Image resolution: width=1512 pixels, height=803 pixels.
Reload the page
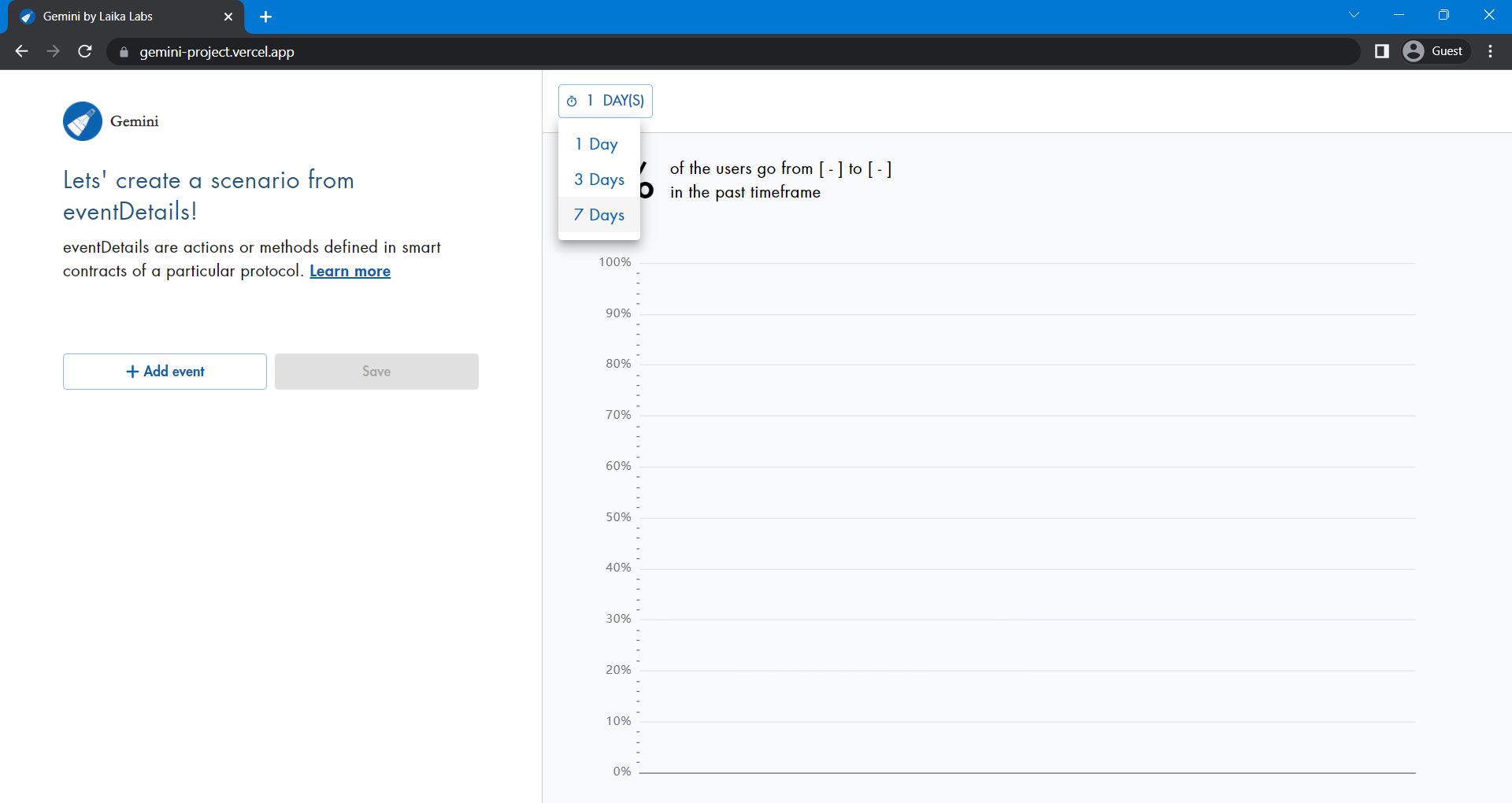pyautogui.click(x=85, y=51)
